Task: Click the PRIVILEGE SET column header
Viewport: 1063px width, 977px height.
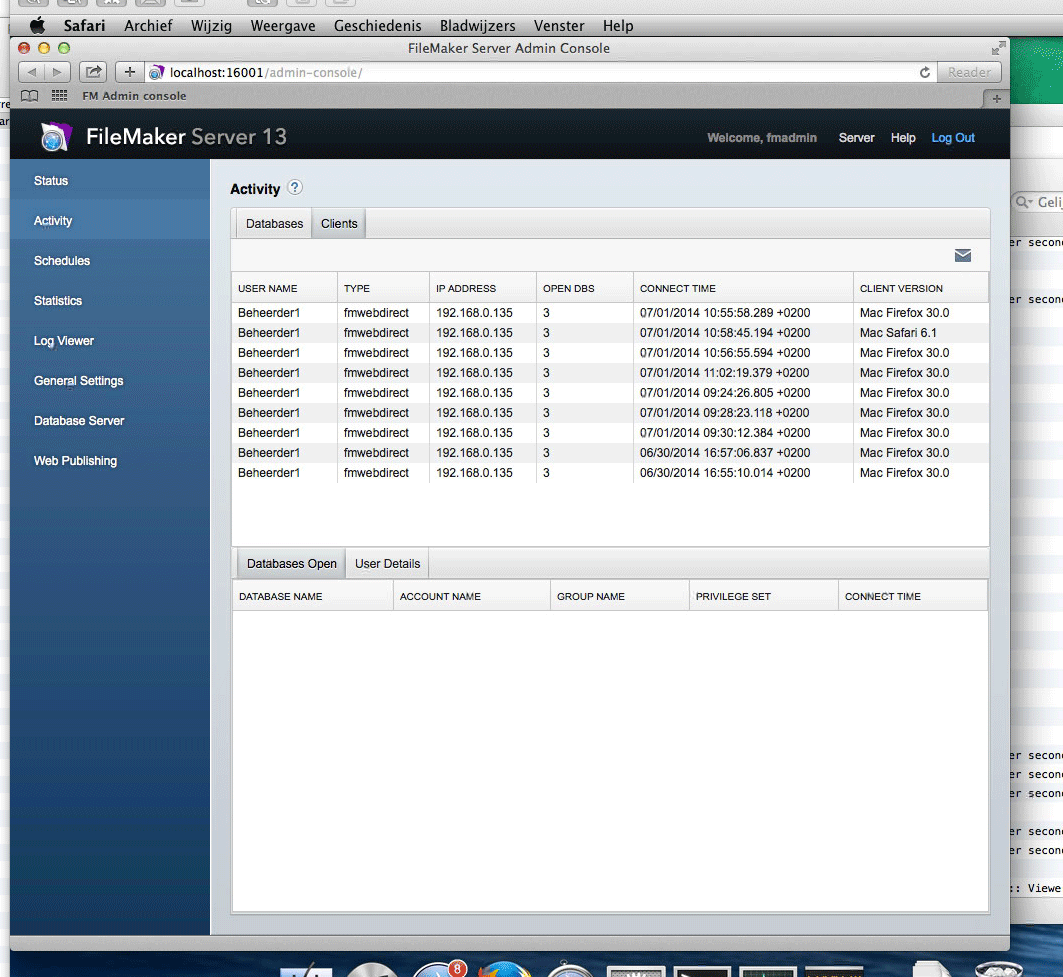Action: click(x=763, y=596)
